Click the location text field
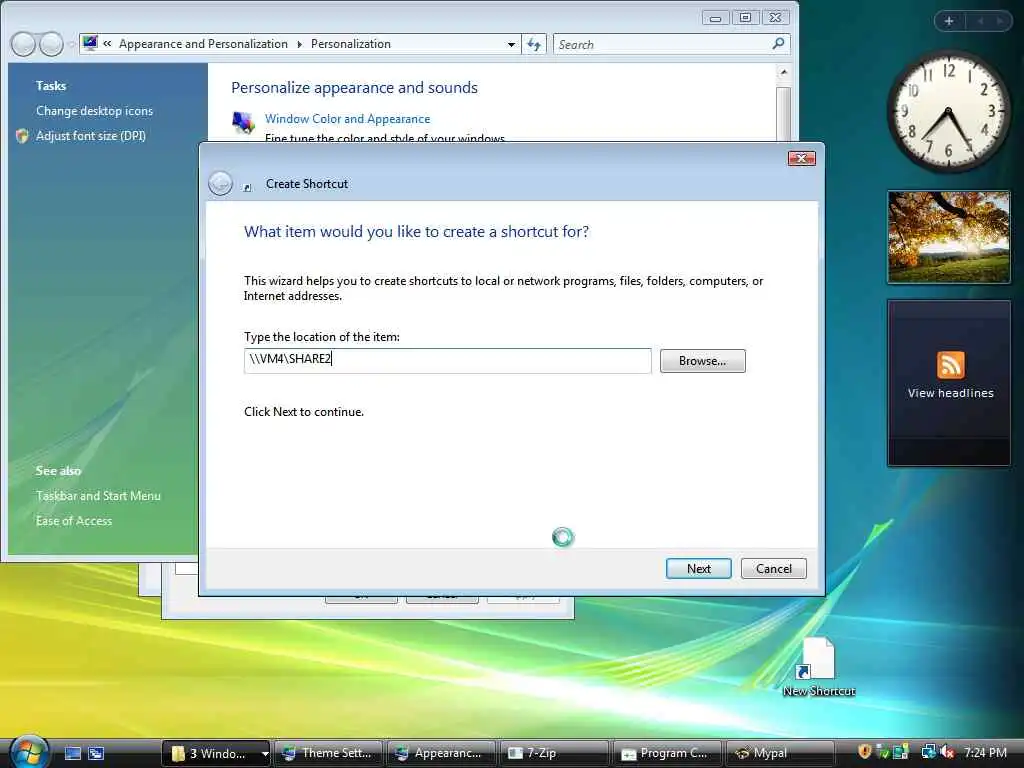The height and width of the screenshot is (768, 1024). point(447,360)
